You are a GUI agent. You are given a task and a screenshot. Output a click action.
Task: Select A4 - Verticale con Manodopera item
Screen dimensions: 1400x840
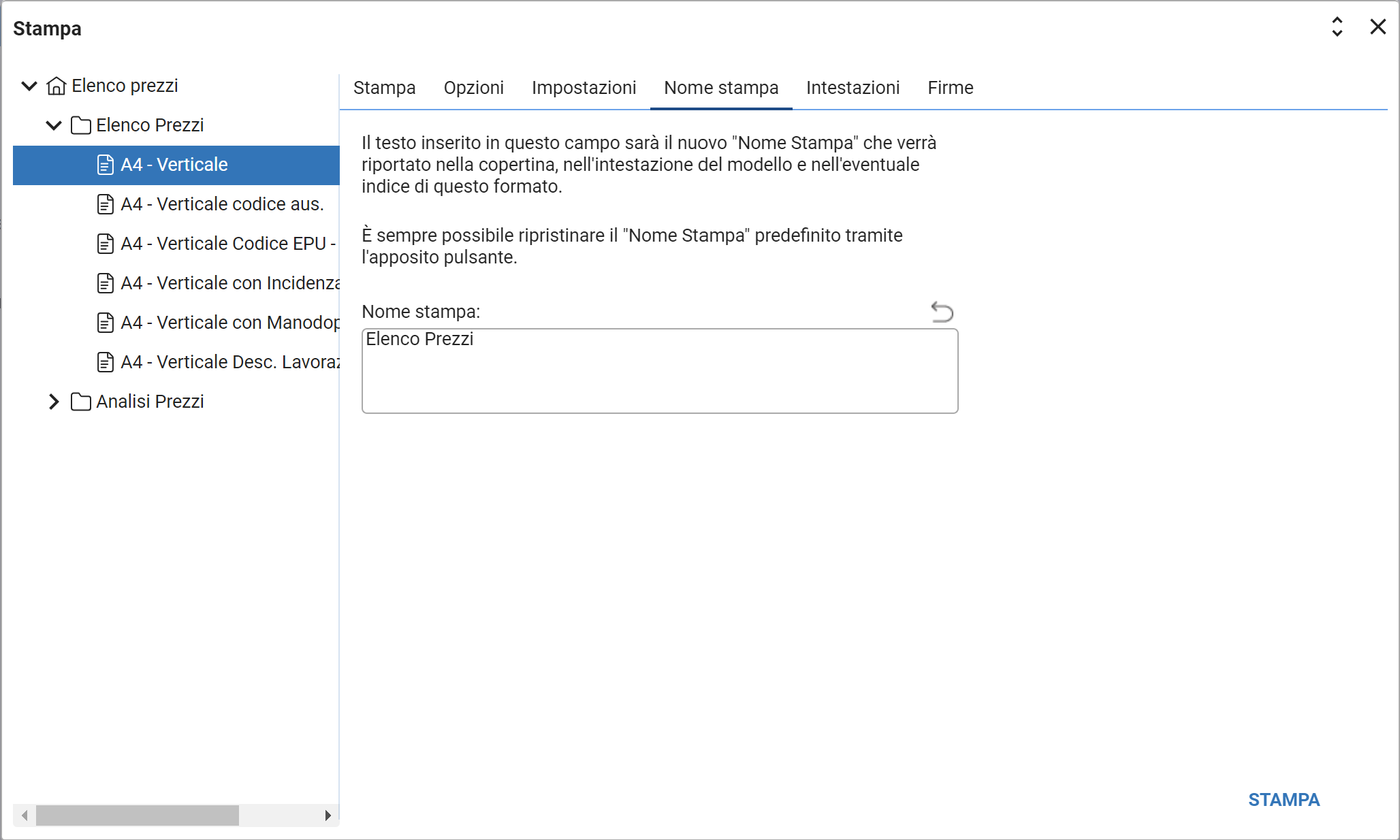229,323
